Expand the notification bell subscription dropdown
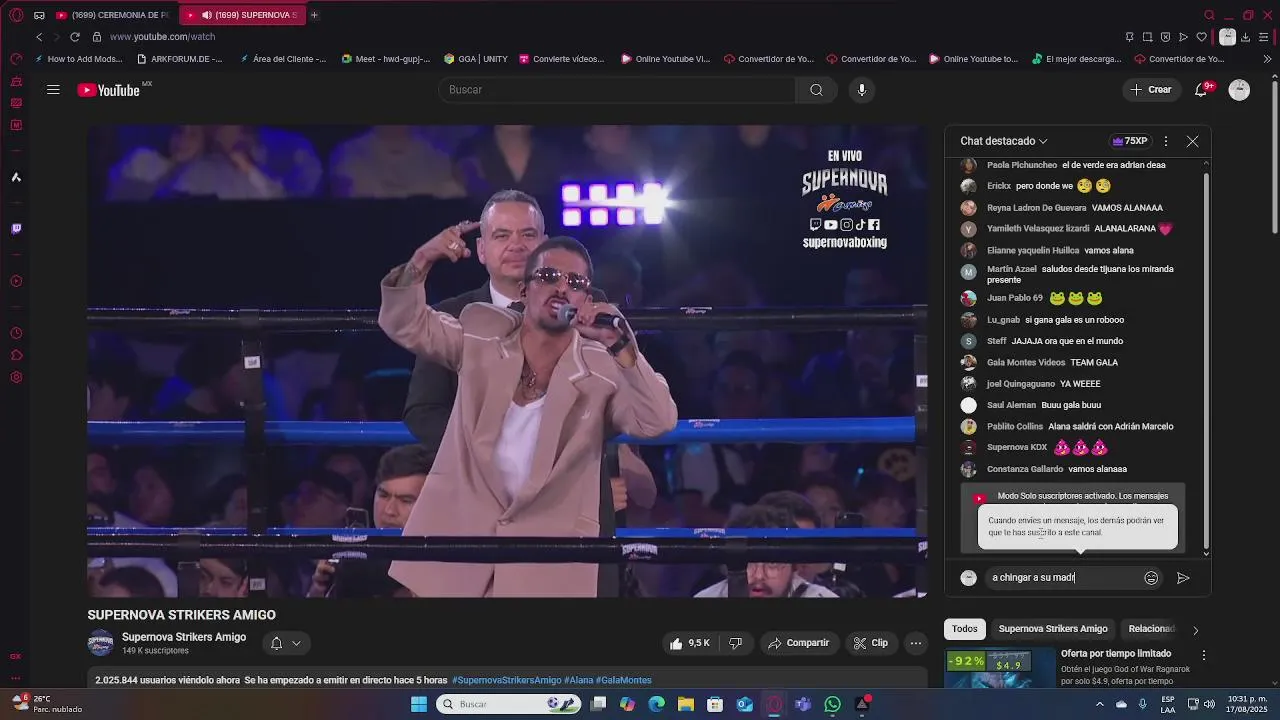The height and width of the screenshot is (720, 1280). [286, 643]
